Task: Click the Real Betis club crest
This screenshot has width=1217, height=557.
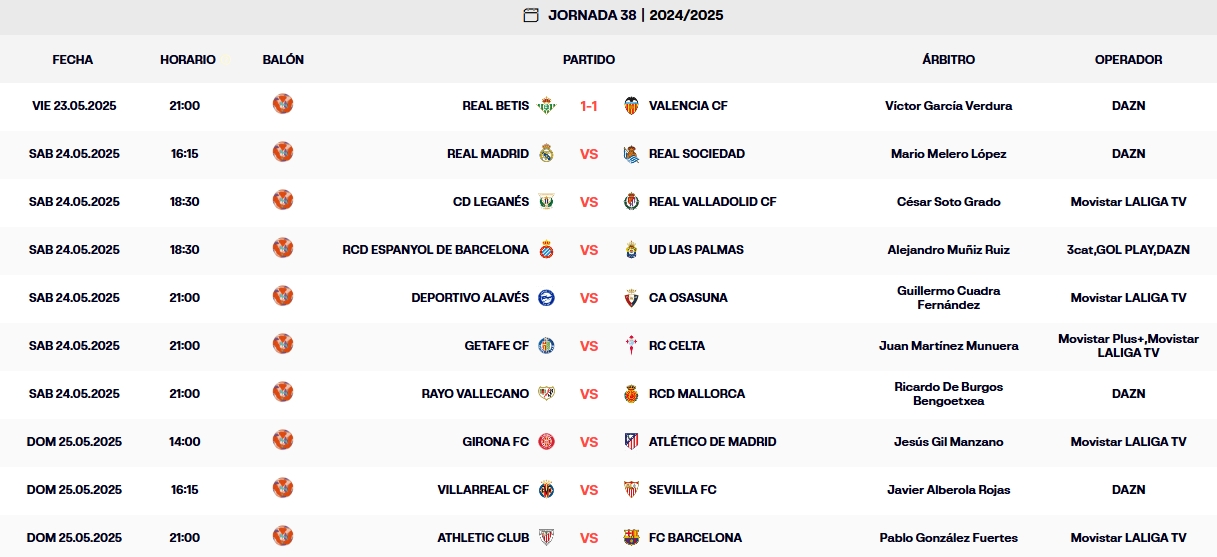Action: click(x=546, y=105)
